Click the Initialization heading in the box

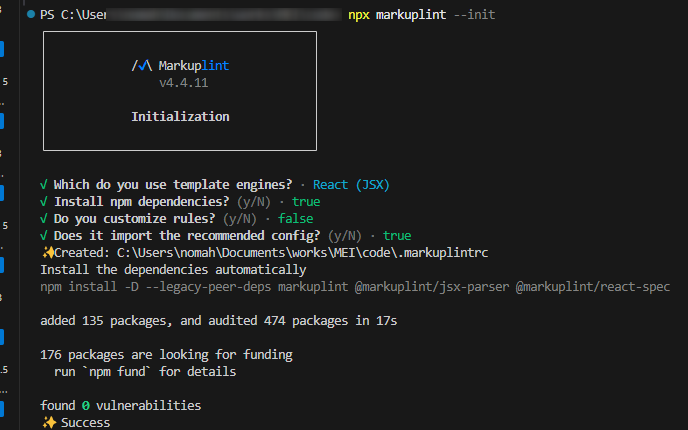click(180, 117)
